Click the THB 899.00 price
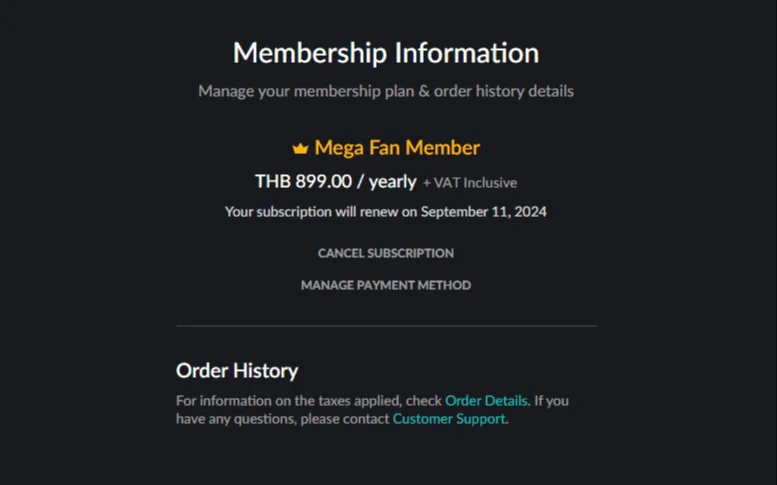The height and width of the screenshot is (485, 777). tap(303, 181)
